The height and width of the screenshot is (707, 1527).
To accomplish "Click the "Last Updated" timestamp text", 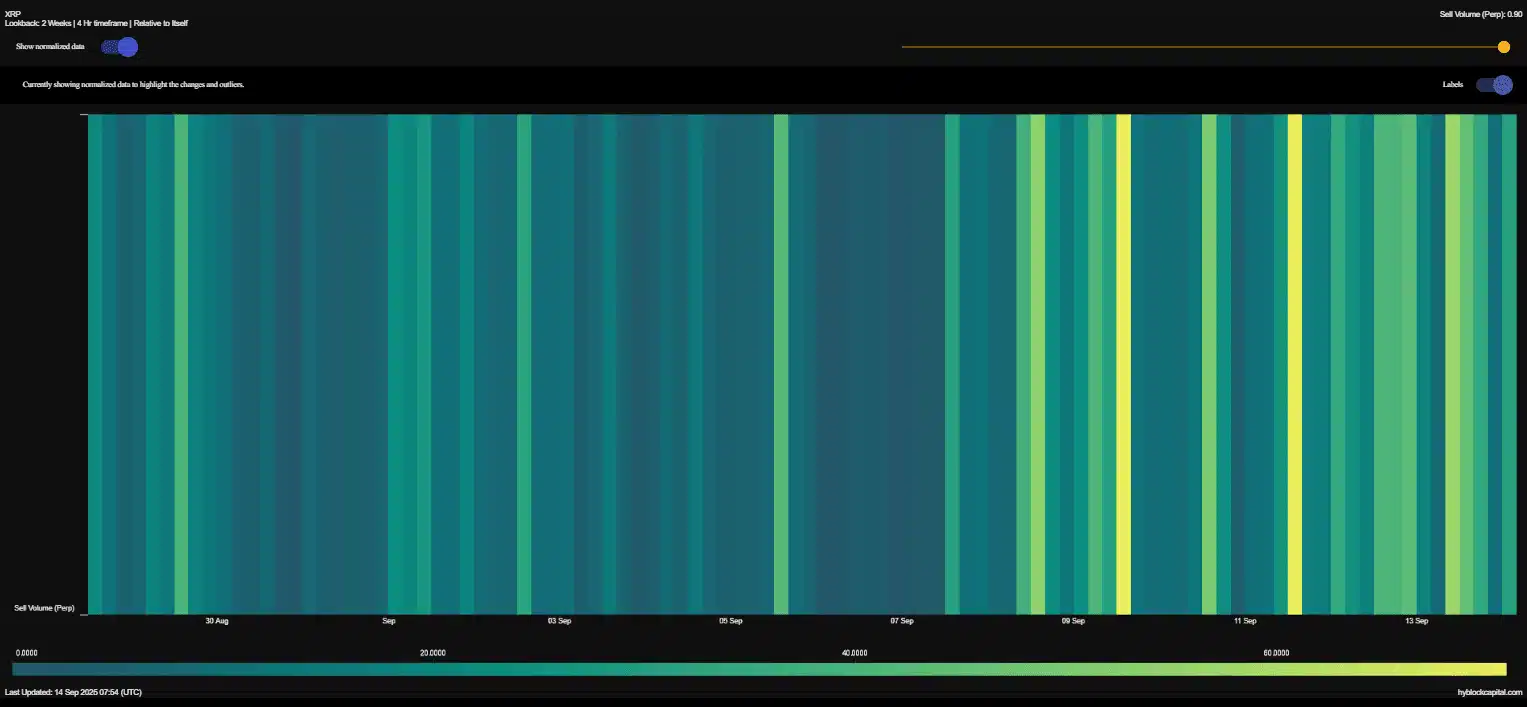I will click(71, 692).
